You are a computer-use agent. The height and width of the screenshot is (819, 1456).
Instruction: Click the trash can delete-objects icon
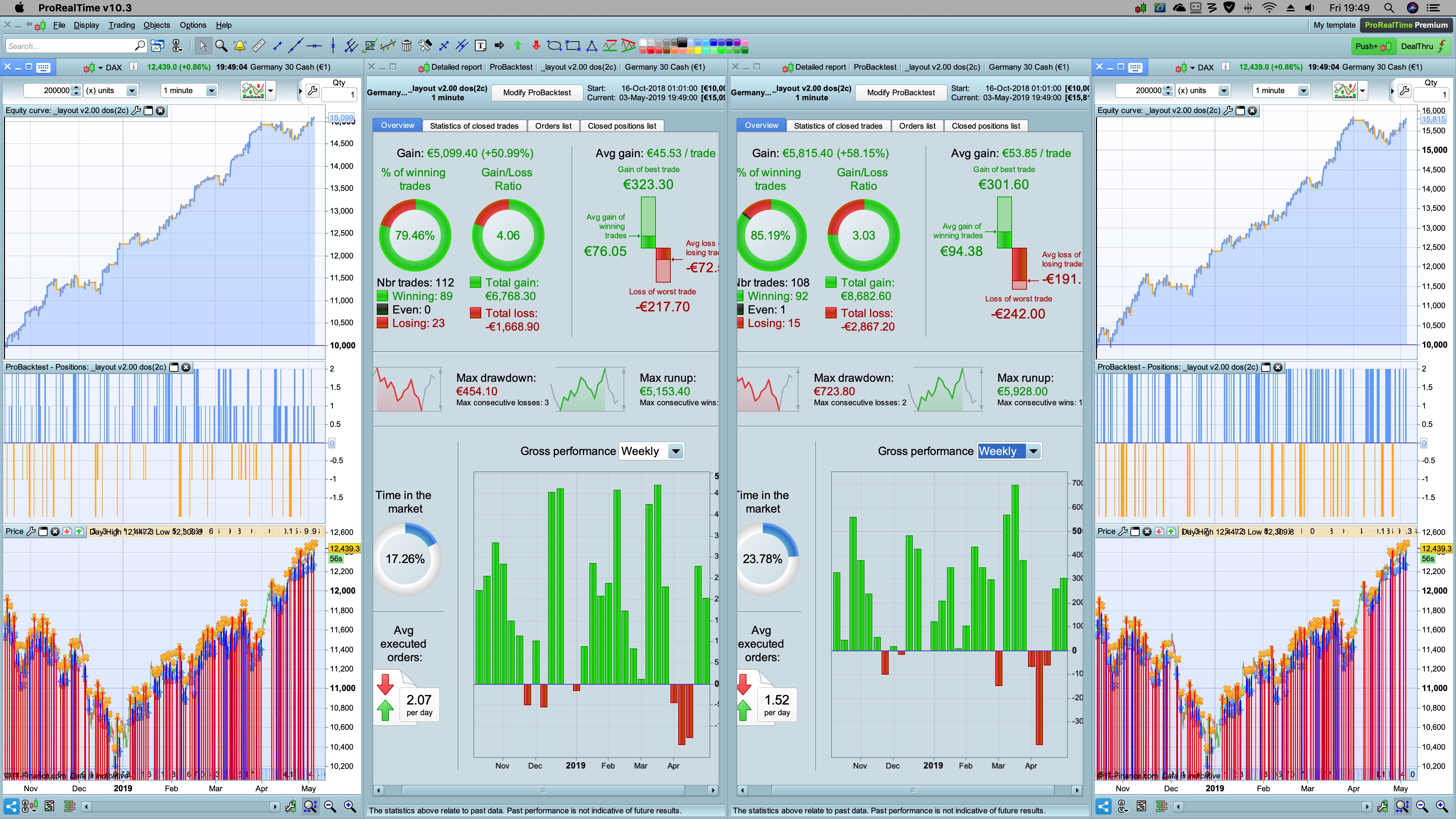(x=406, y=46)
